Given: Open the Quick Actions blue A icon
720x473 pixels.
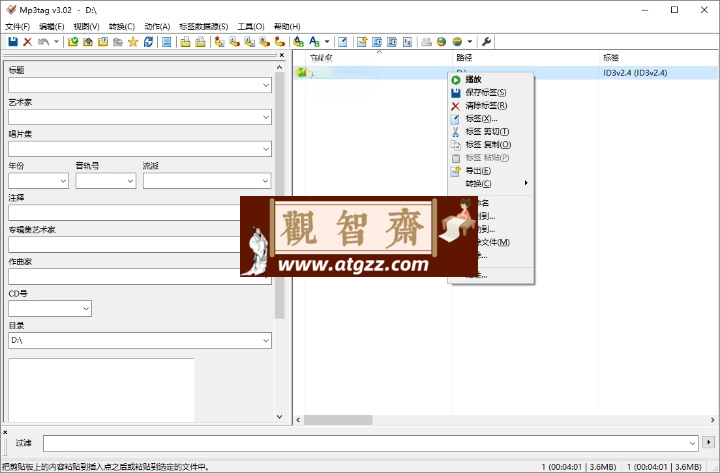Looking at the screenshot, I should click(x=314, y=42).
